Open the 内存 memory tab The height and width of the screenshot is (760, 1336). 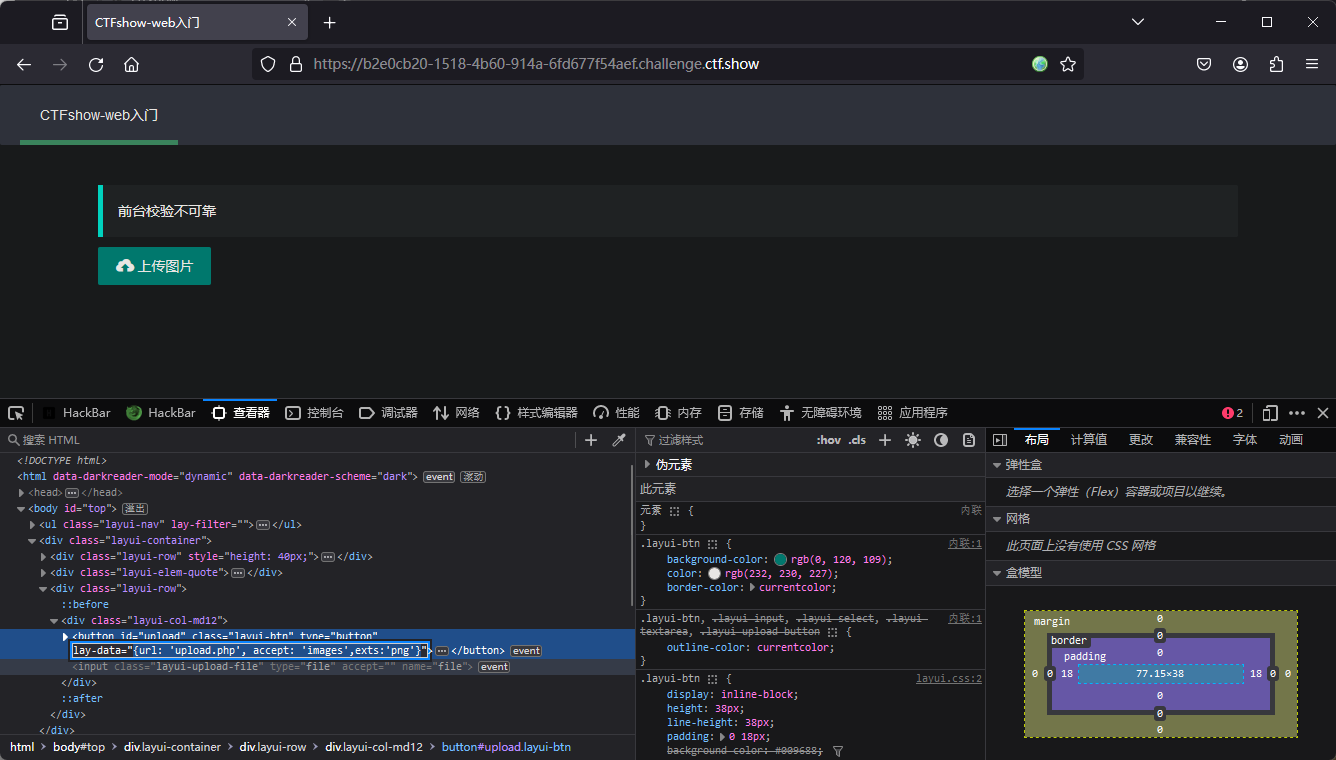(678, 413)
